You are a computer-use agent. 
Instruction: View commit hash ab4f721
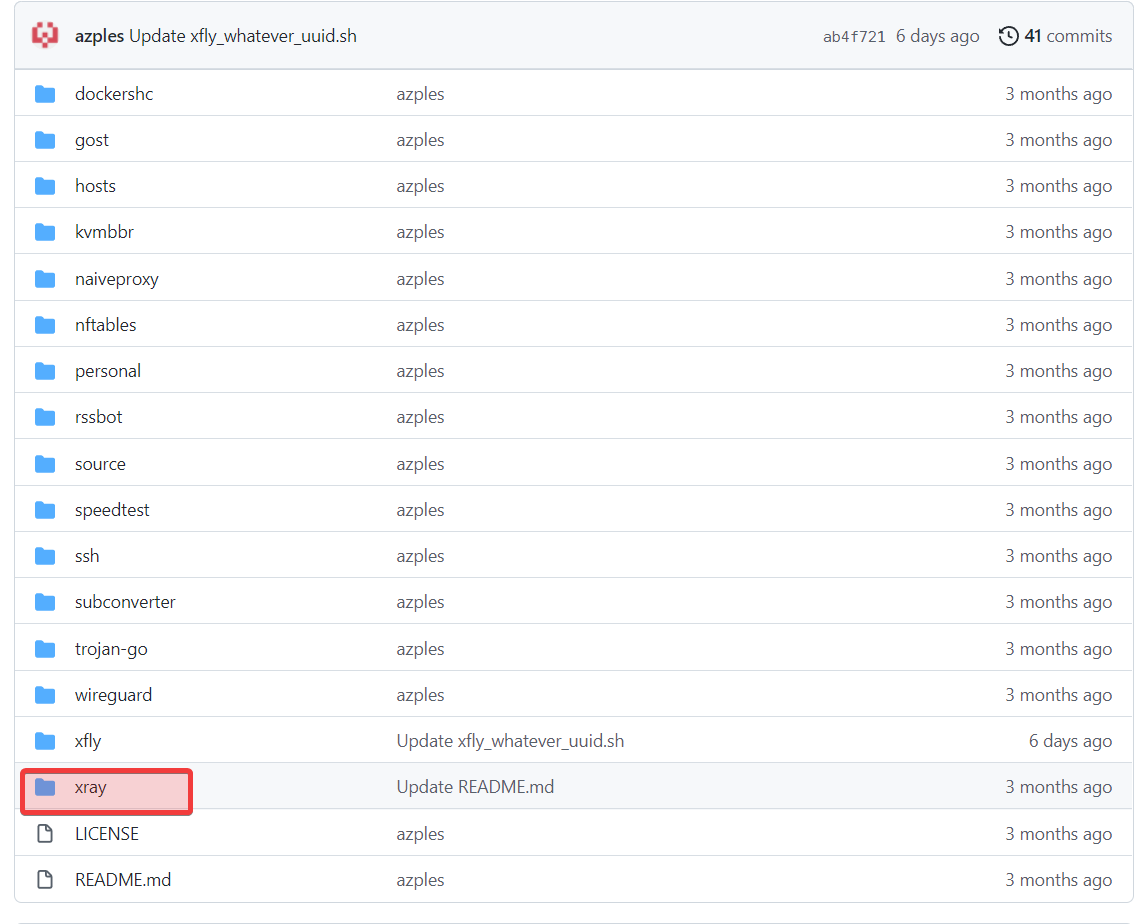point(853,37)
